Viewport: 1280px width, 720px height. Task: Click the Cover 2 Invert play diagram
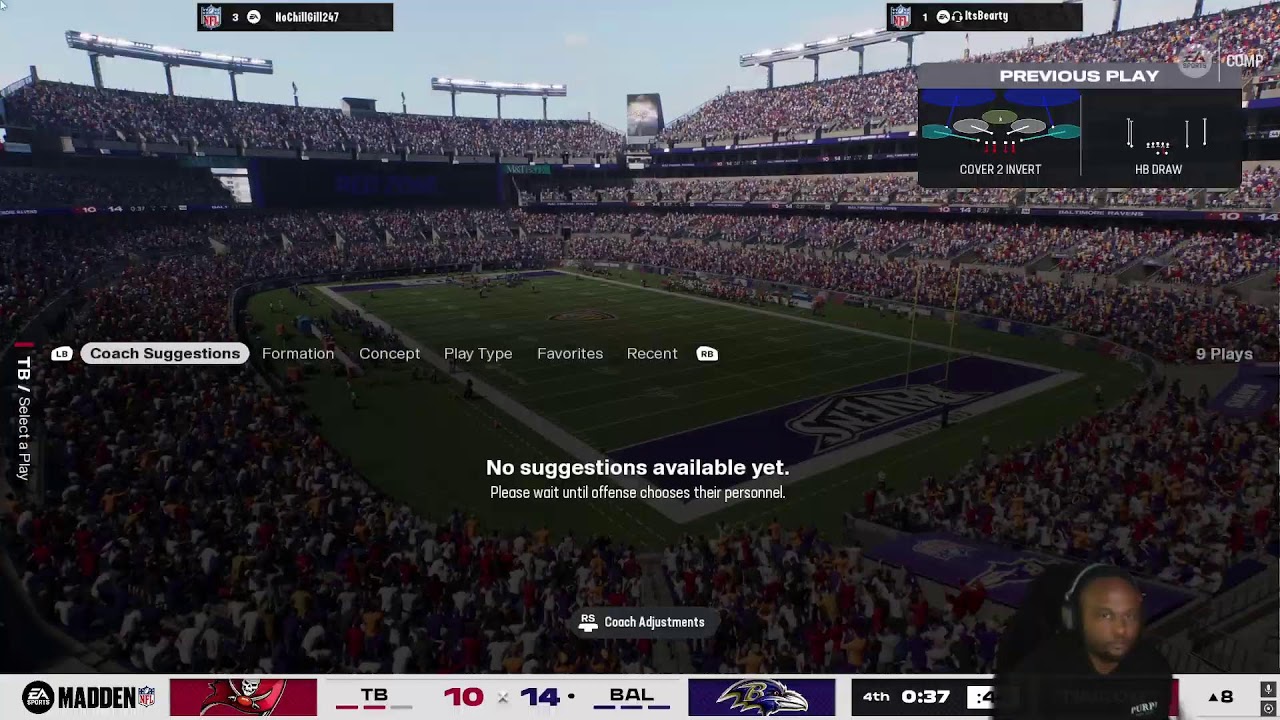[x=1000, y=125]
